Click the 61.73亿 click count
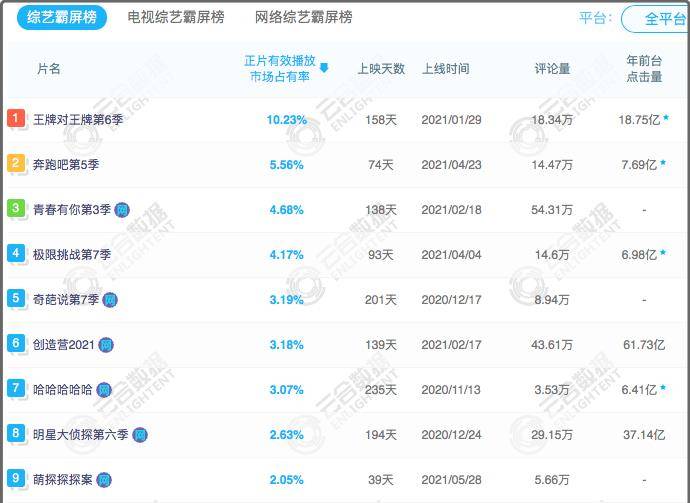Screen dimensions: 690x503 pyautogui.click(x=644, y=345)
